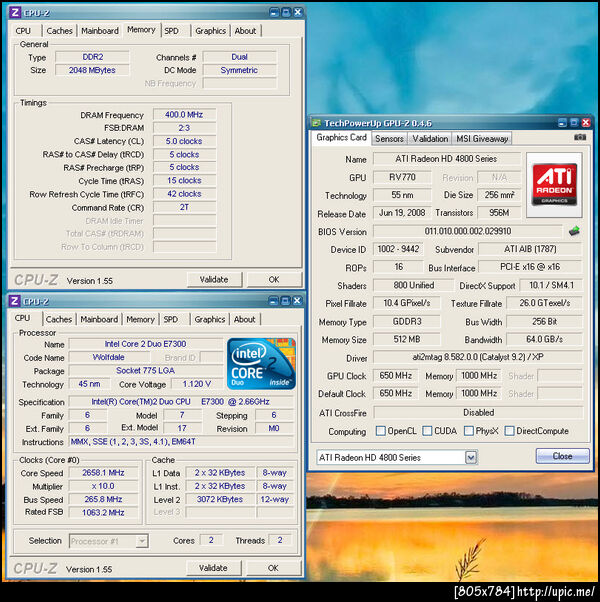
Task: Maximize the top CPU-Z window
Action: 286,13
